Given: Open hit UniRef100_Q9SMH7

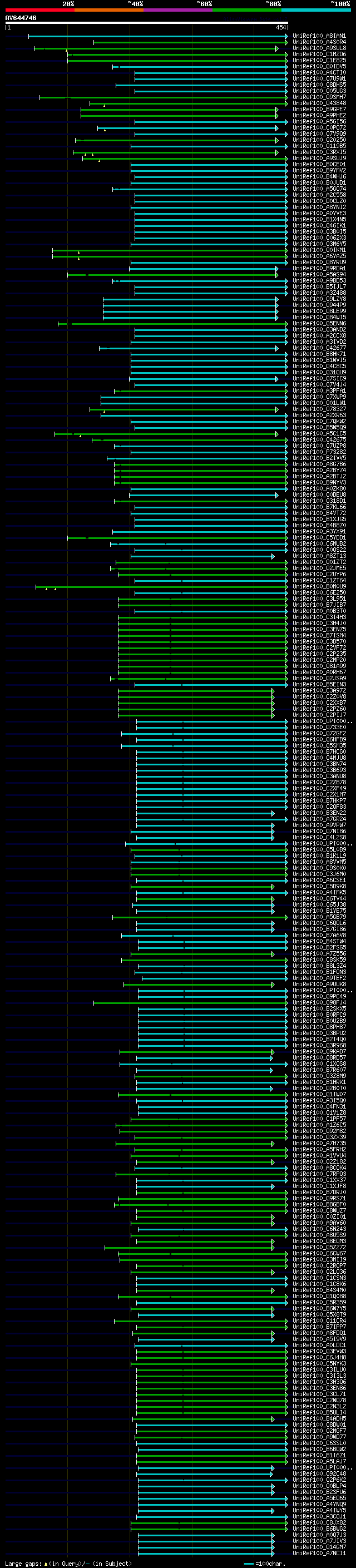Looking at the screenshot, I should click(x=319, y=97).
